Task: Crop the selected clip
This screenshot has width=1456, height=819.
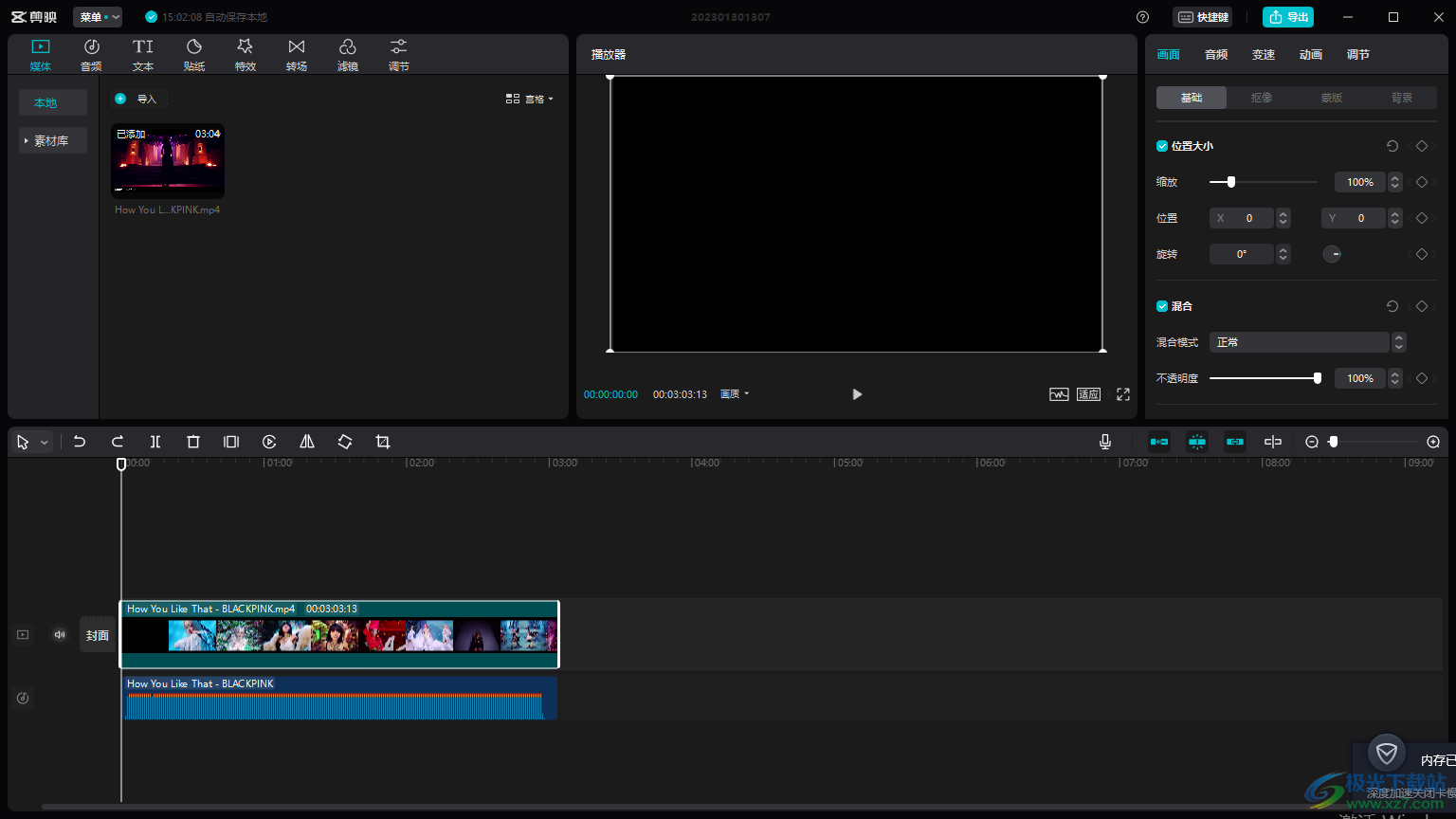Action: click(383, 442)
